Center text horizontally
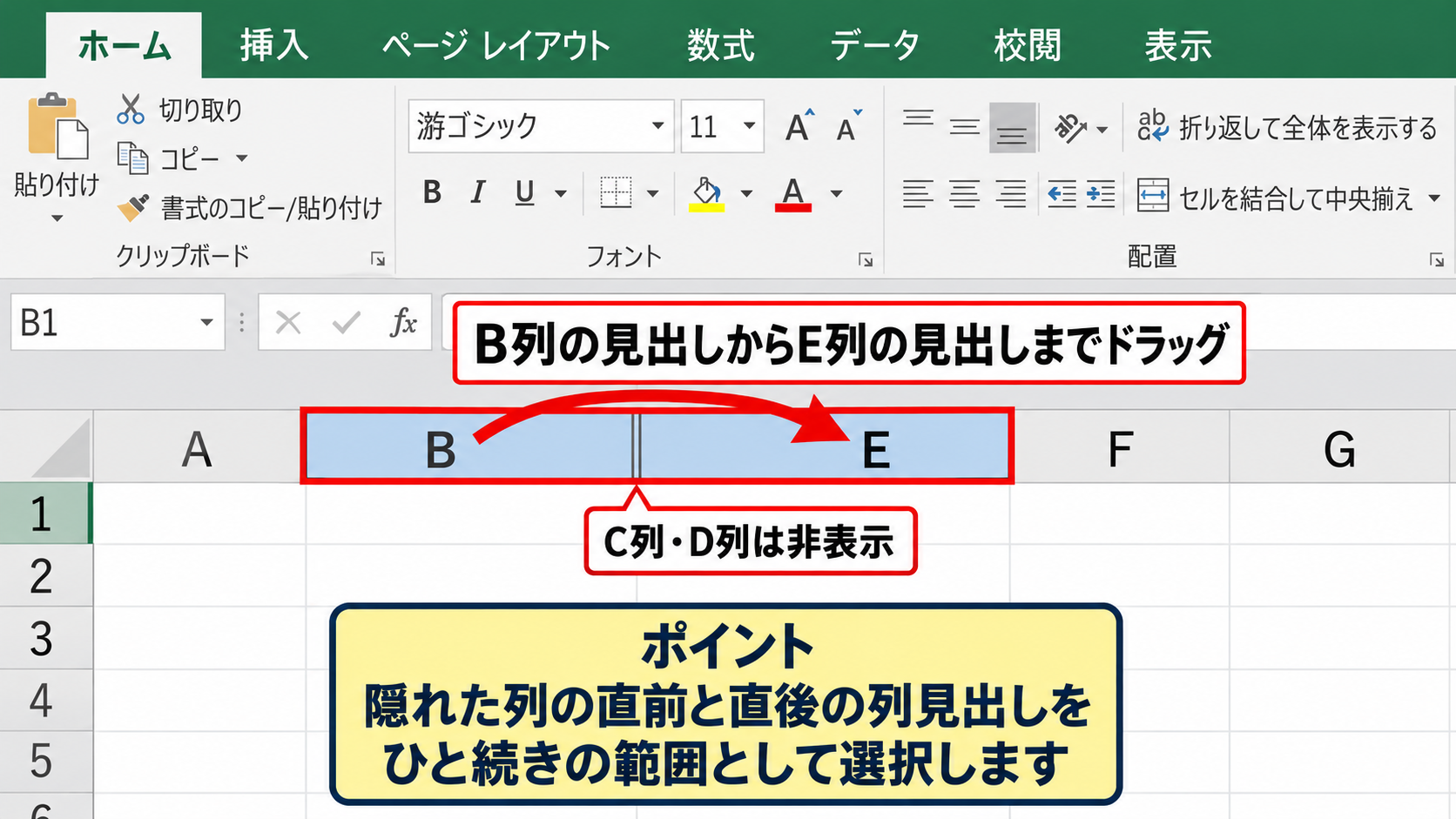1456x819 pixels. click(x=964, y=193)
